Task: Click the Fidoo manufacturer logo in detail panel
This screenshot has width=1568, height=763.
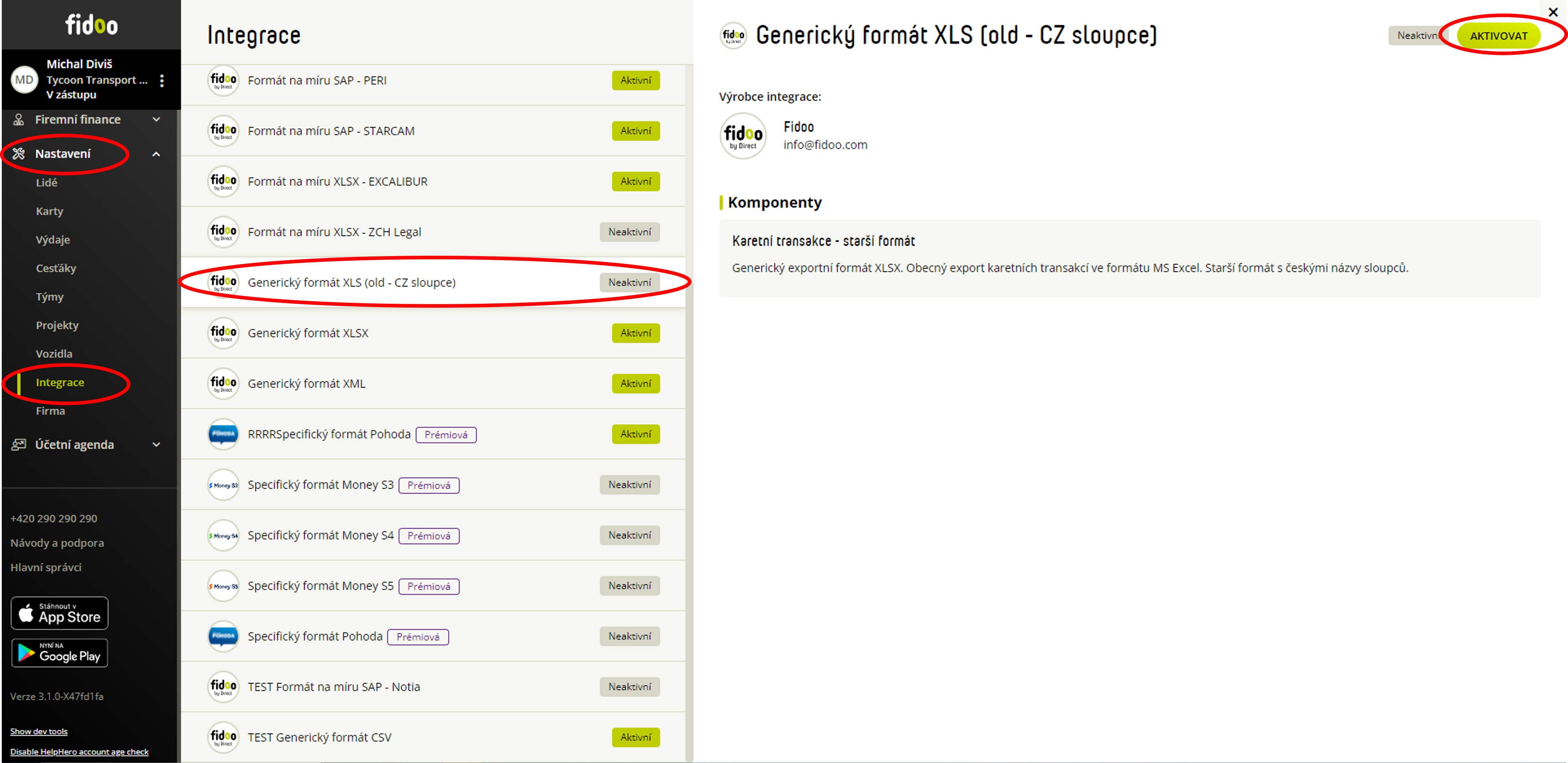Action: [743, 136]
